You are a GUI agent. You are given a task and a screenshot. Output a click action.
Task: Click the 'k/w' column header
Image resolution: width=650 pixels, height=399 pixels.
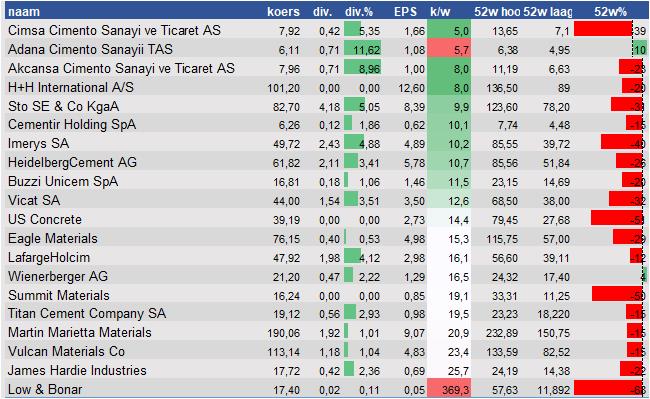440,12
